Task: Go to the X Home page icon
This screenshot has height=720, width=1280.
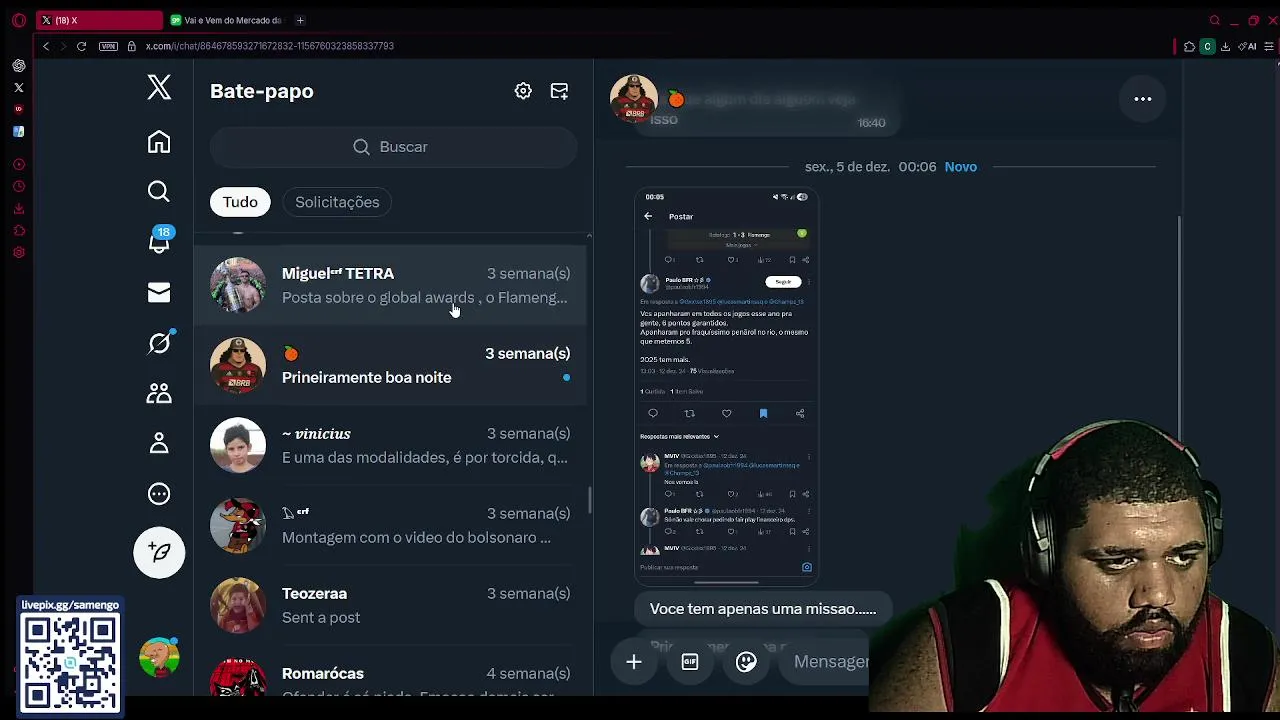Action: coord(159,142)
